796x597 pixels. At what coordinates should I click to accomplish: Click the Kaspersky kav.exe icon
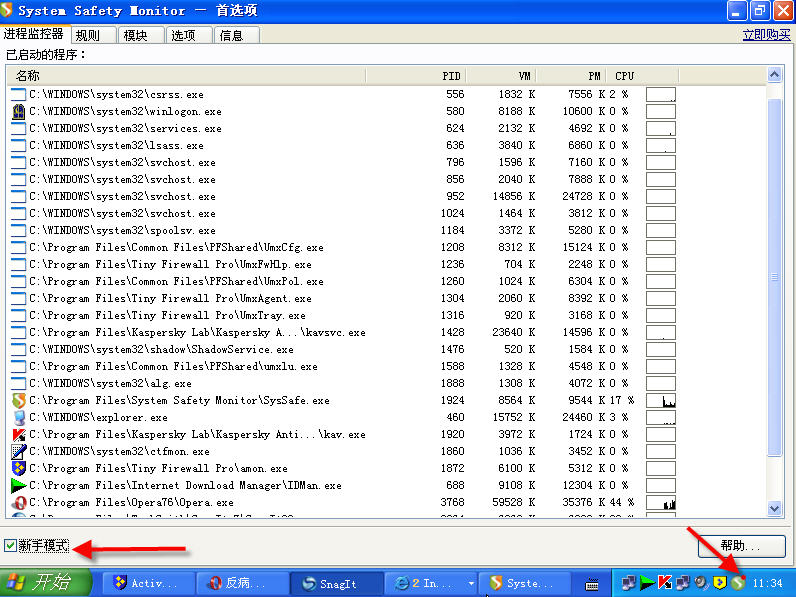19,435
